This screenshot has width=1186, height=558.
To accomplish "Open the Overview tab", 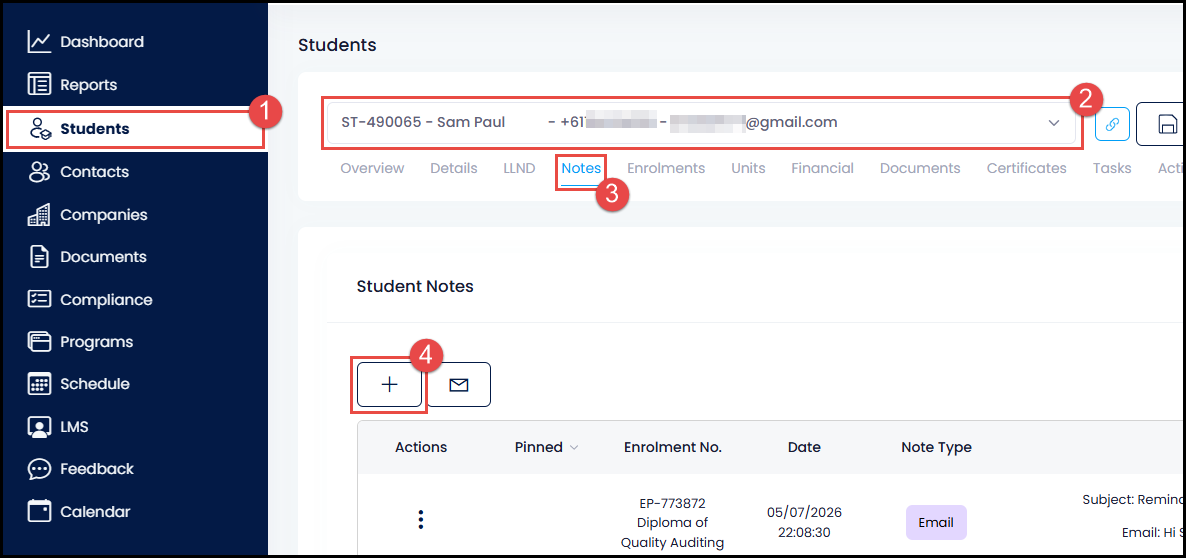I will pyautogui.click(x=372, y=169).
